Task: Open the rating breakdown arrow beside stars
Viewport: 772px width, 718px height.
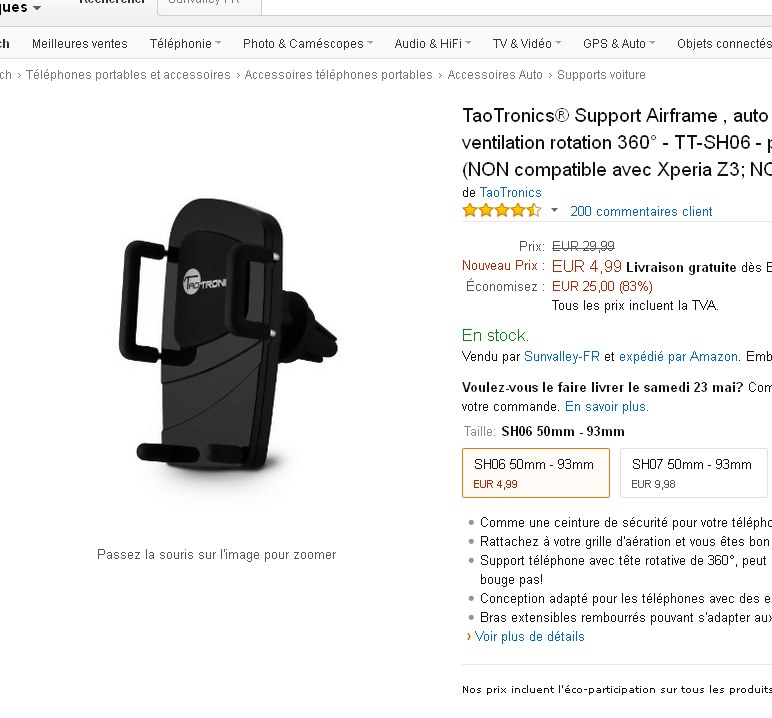Action: pyautogui.click(x=554, y=211)
